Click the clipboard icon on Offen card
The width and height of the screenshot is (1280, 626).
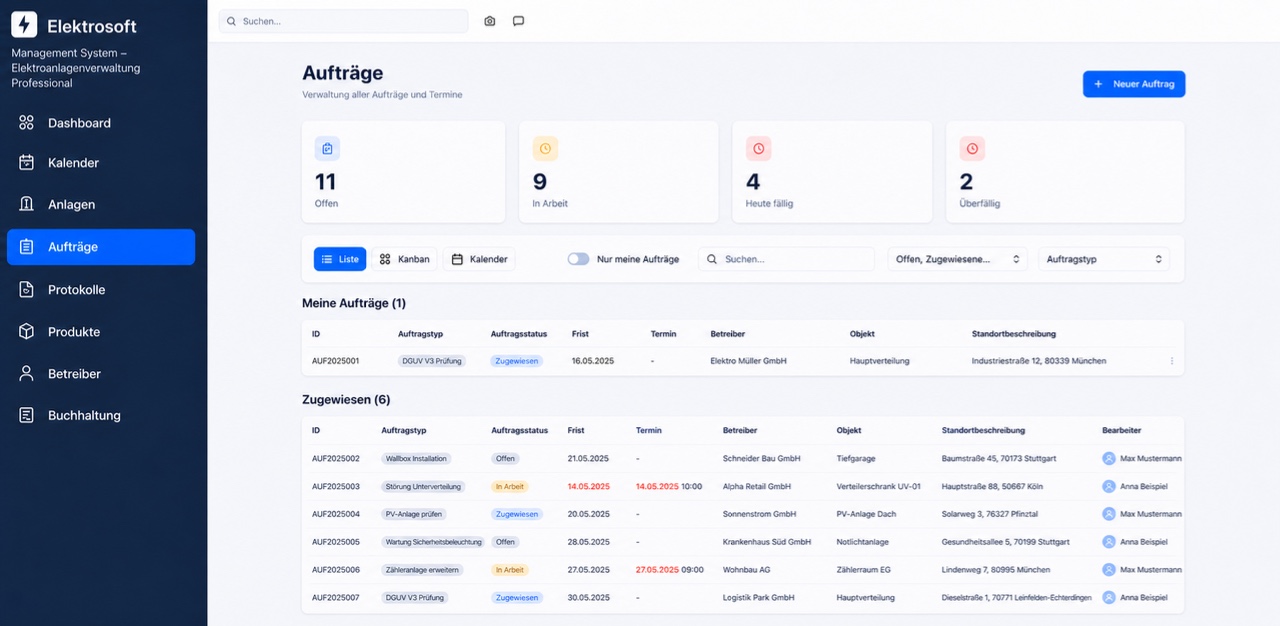click(x=327, y=149)
